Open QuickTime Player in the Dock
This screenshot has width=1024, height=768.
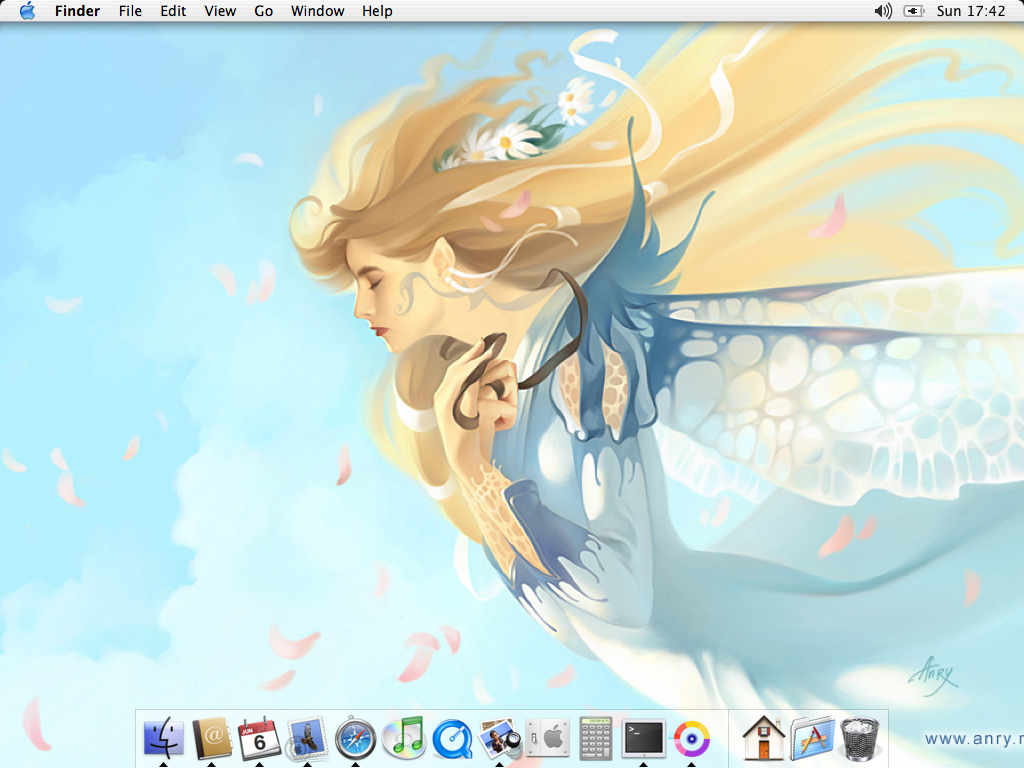click(452, 738)
